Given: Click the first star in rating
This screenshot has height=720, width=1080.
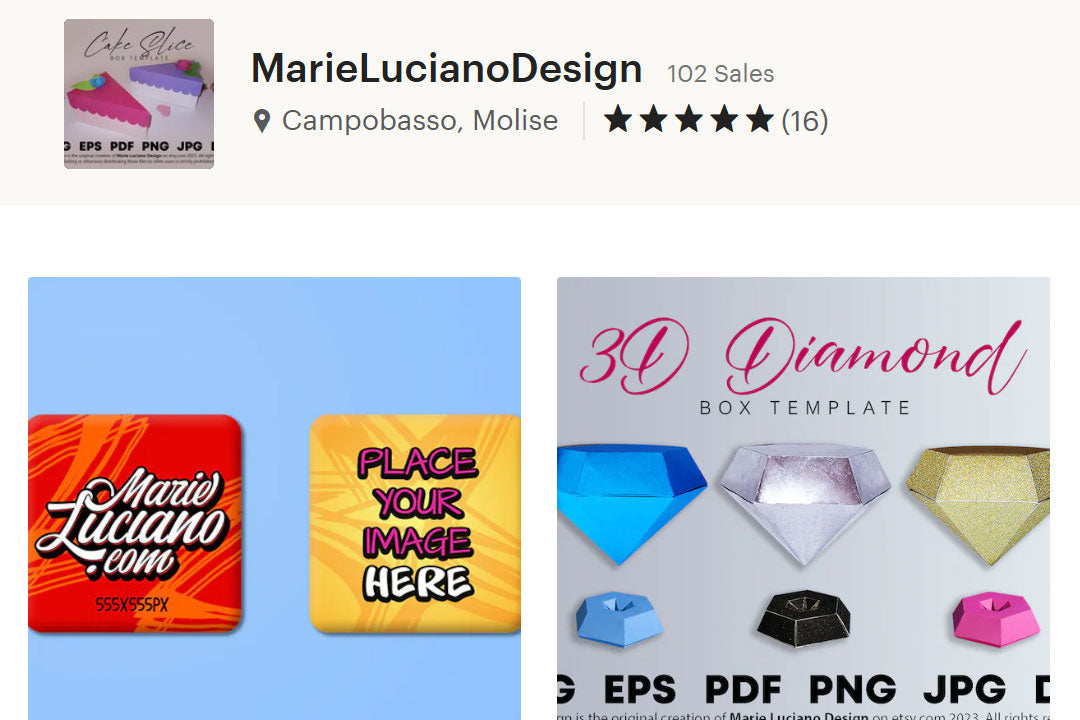Looking at the screenshot, I should [618, 119].
